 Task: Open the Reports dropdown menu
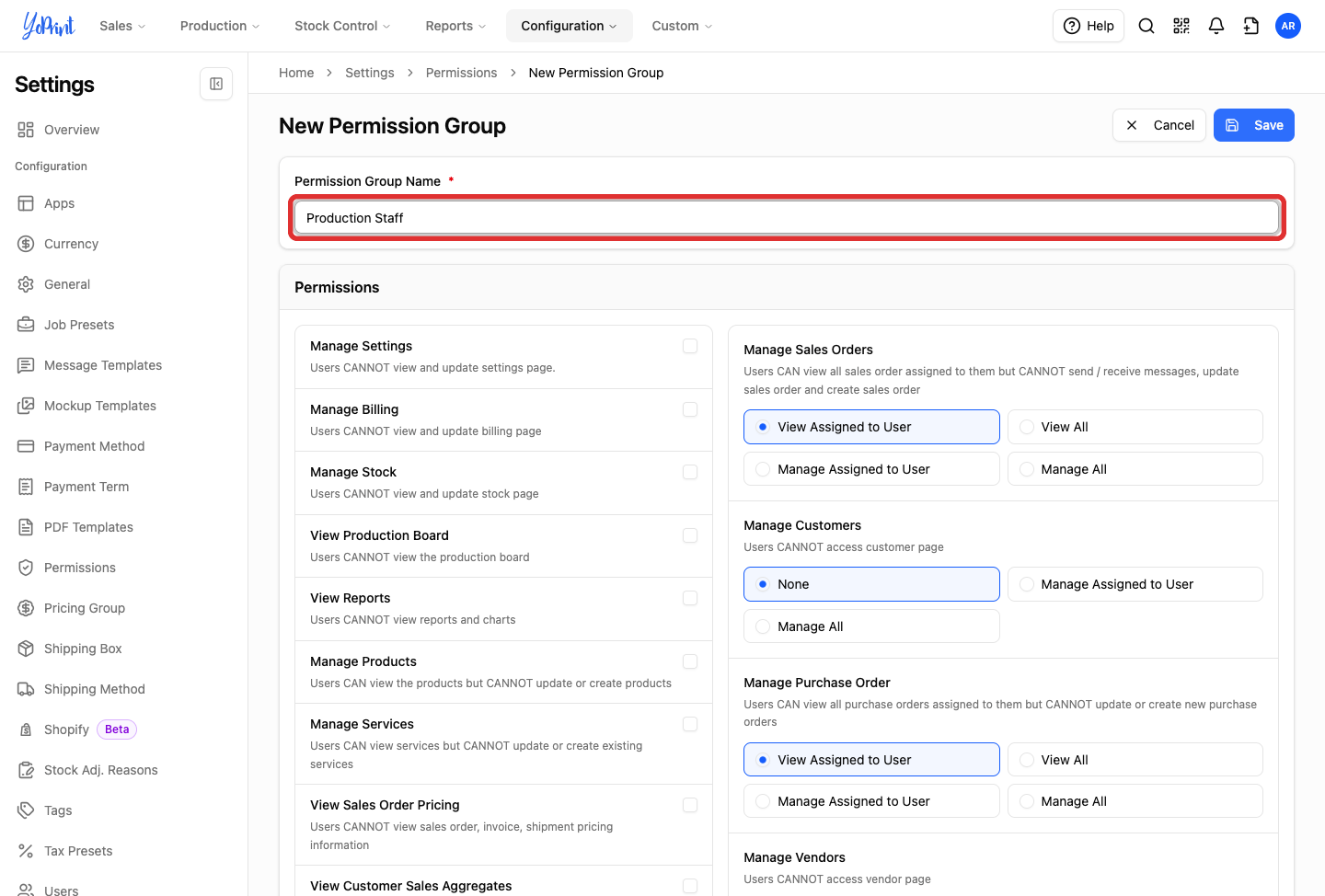pos(455,26)
